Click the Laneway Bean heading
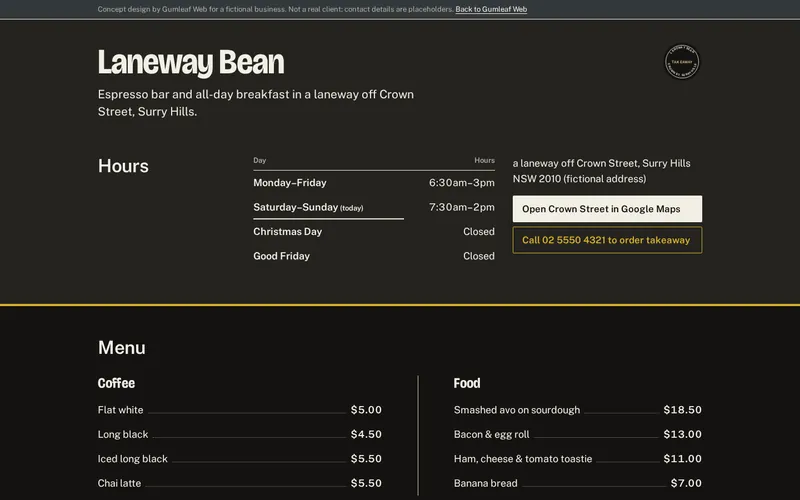Image resolution: width=800 pixels, height=500 pixels. click(x=191, y=62)
